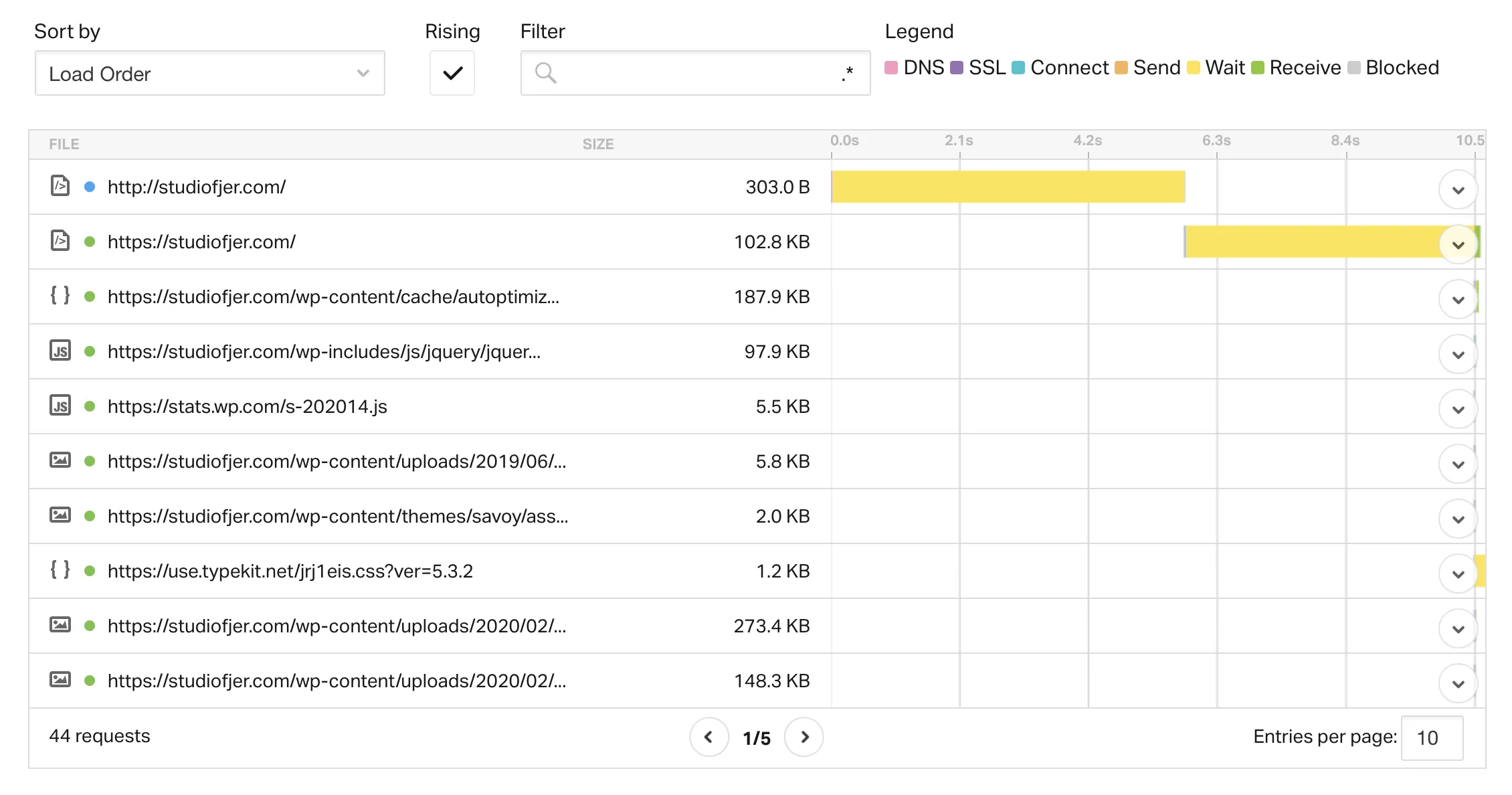Expand details for uploads/2019/06 request
The height and width of the screenshot is (795, 1512).
(x=1458, y=464)
